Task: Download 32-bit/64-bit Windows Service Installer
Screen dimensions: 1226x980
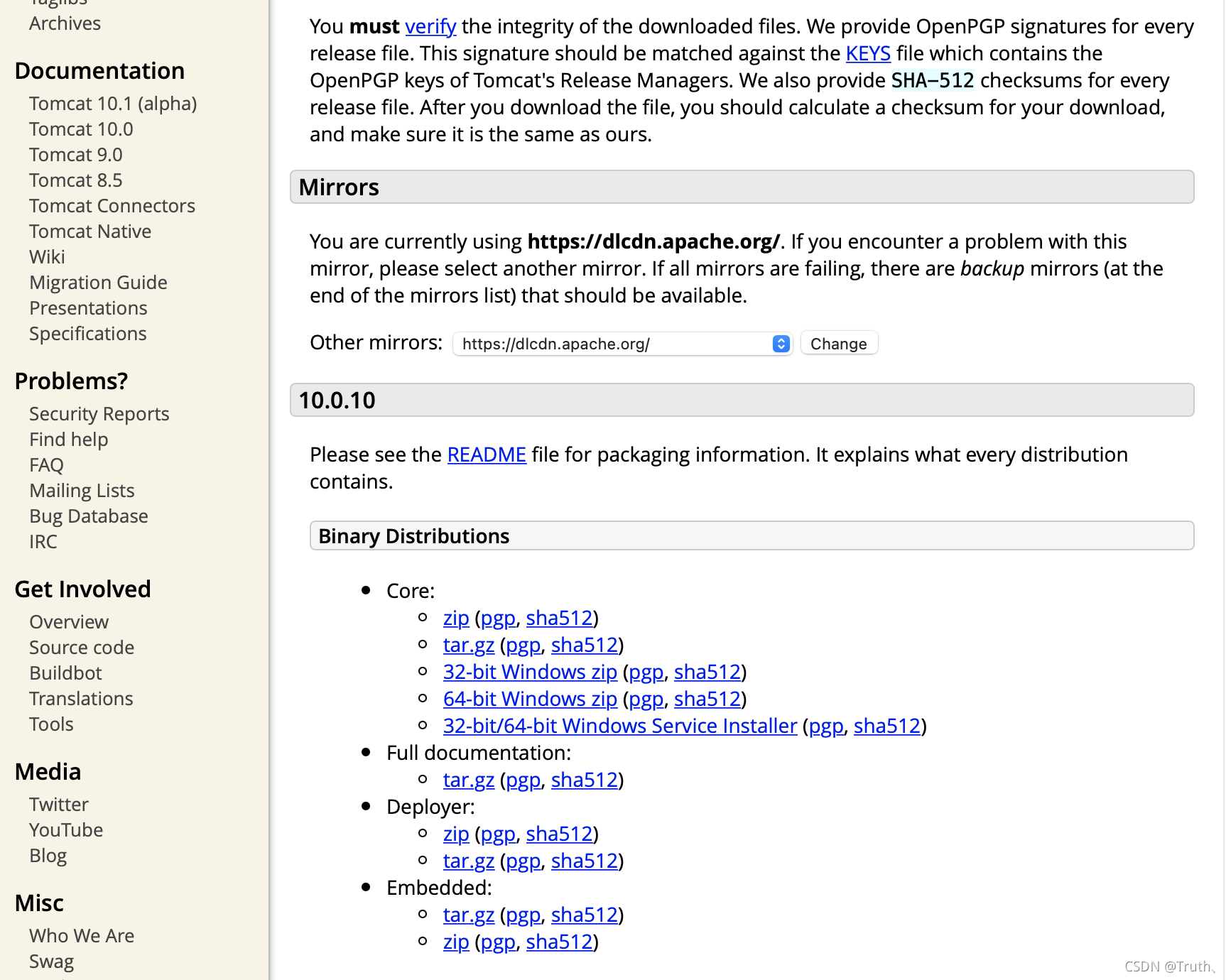Action: coord(620,726)
